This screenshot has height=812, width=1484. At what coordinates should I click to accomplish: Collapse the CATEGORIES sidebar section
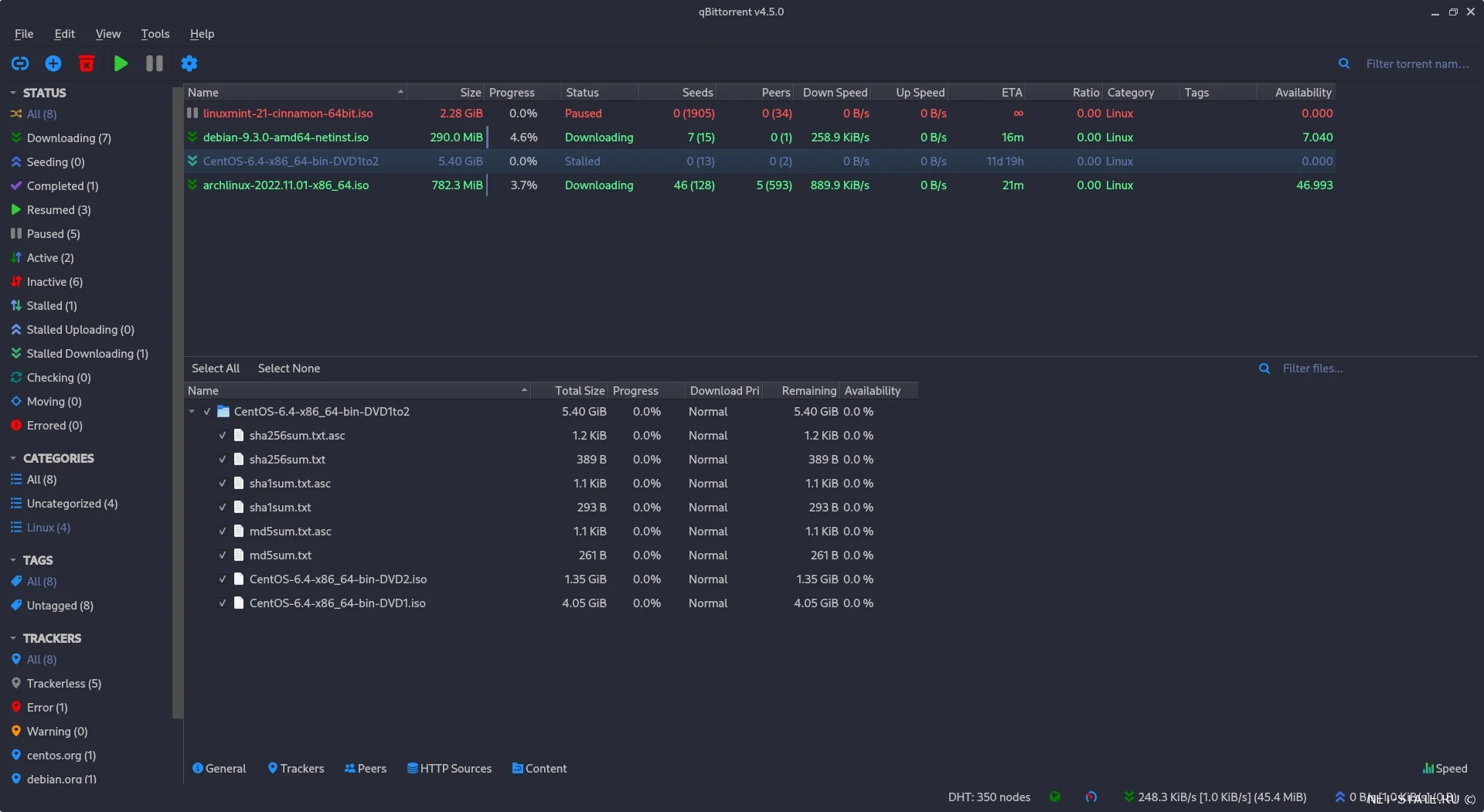[x=13, y=458]
